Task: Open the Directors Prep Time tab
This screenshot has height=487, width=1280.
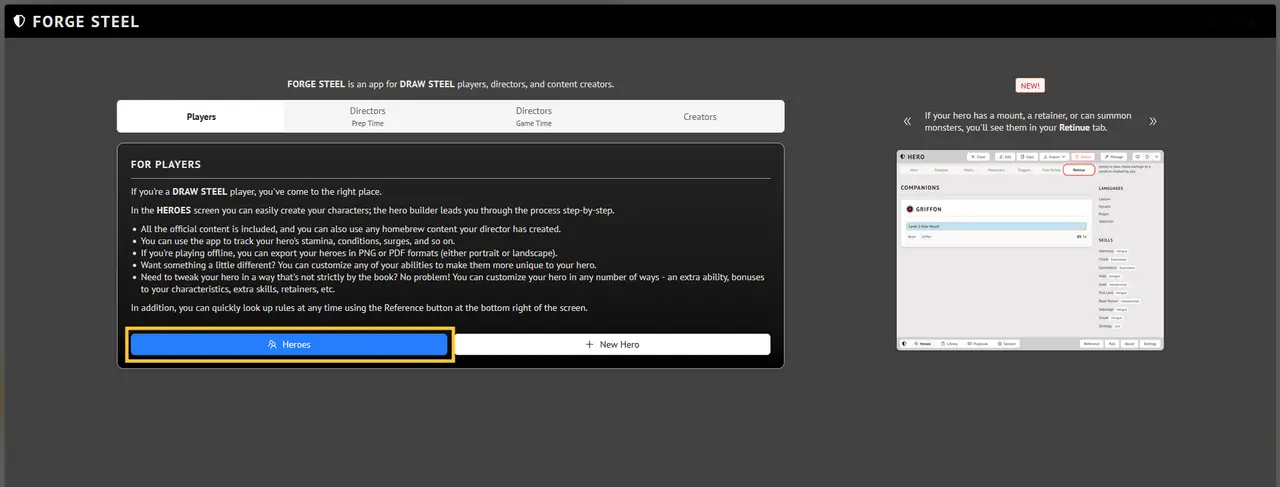Action: pyautogui.click(x=367, y=117)
